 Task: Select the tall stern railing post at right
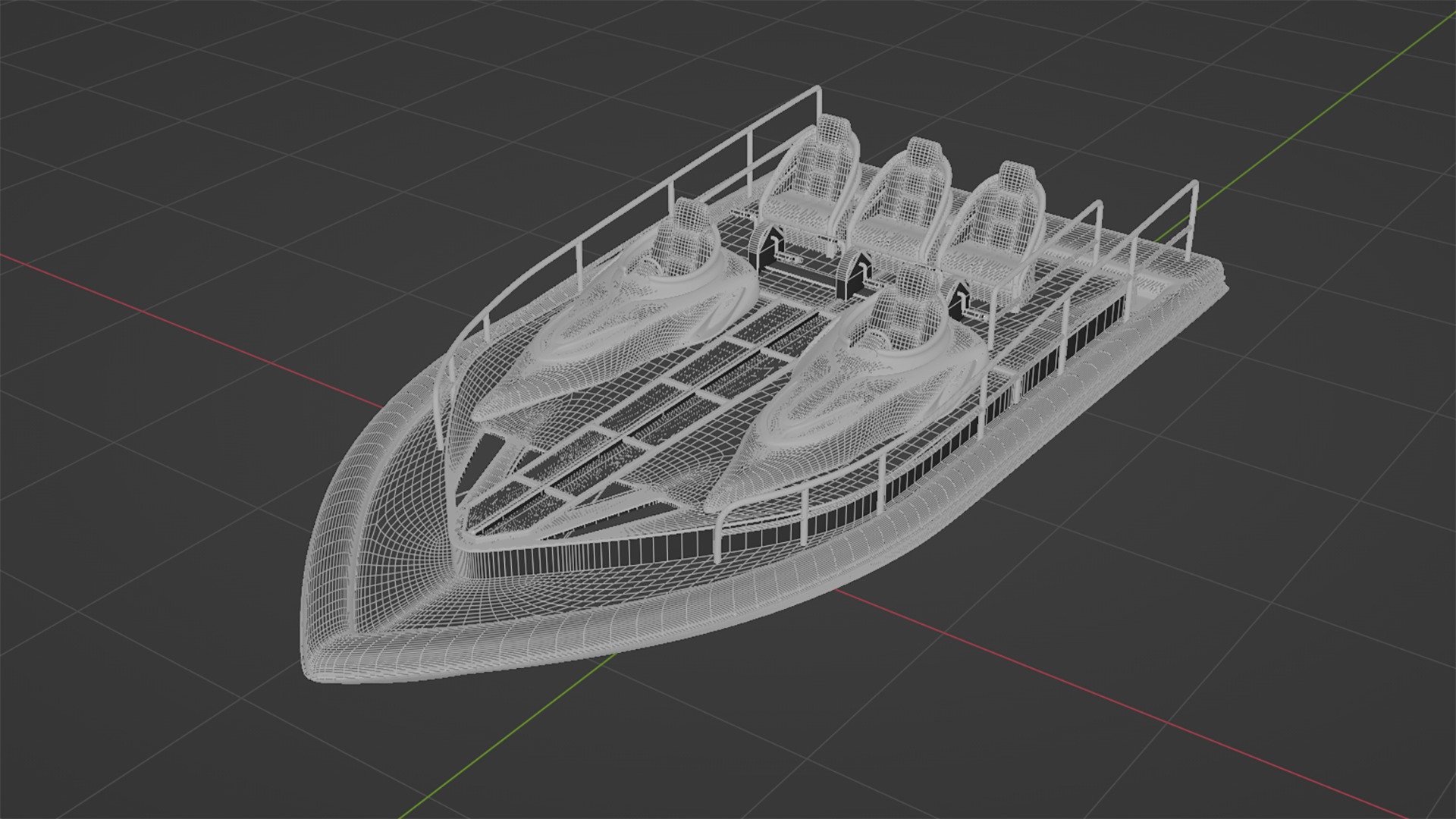[x=1192, y=221]
